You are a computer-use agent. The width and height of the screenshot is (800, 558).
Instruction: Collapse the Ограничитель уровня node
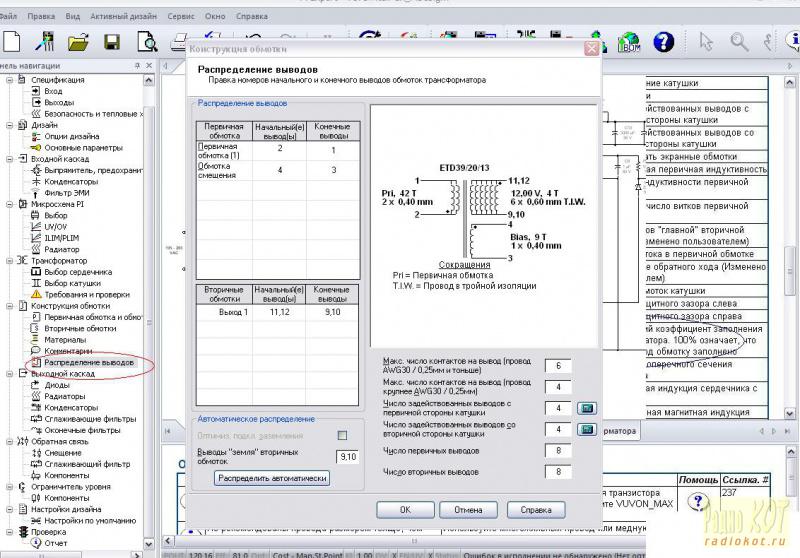click(9, 486)
